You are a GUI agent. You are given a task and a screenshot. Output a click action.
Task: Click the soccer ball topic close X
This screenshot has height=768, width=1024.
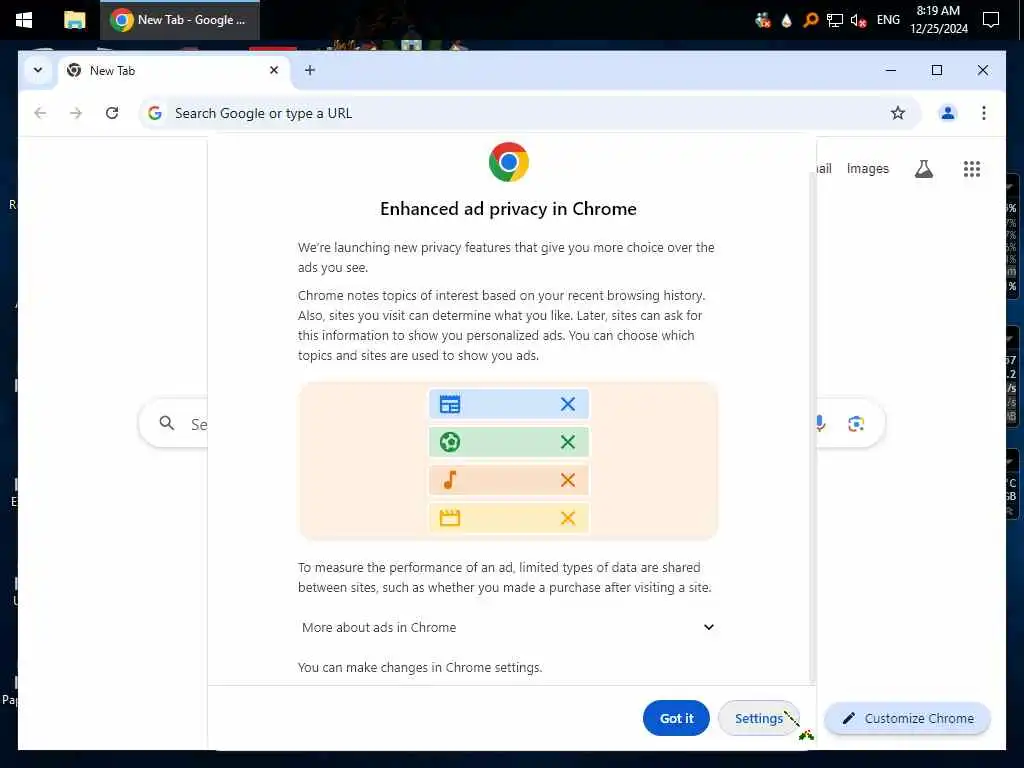click(x=568, y=442)
